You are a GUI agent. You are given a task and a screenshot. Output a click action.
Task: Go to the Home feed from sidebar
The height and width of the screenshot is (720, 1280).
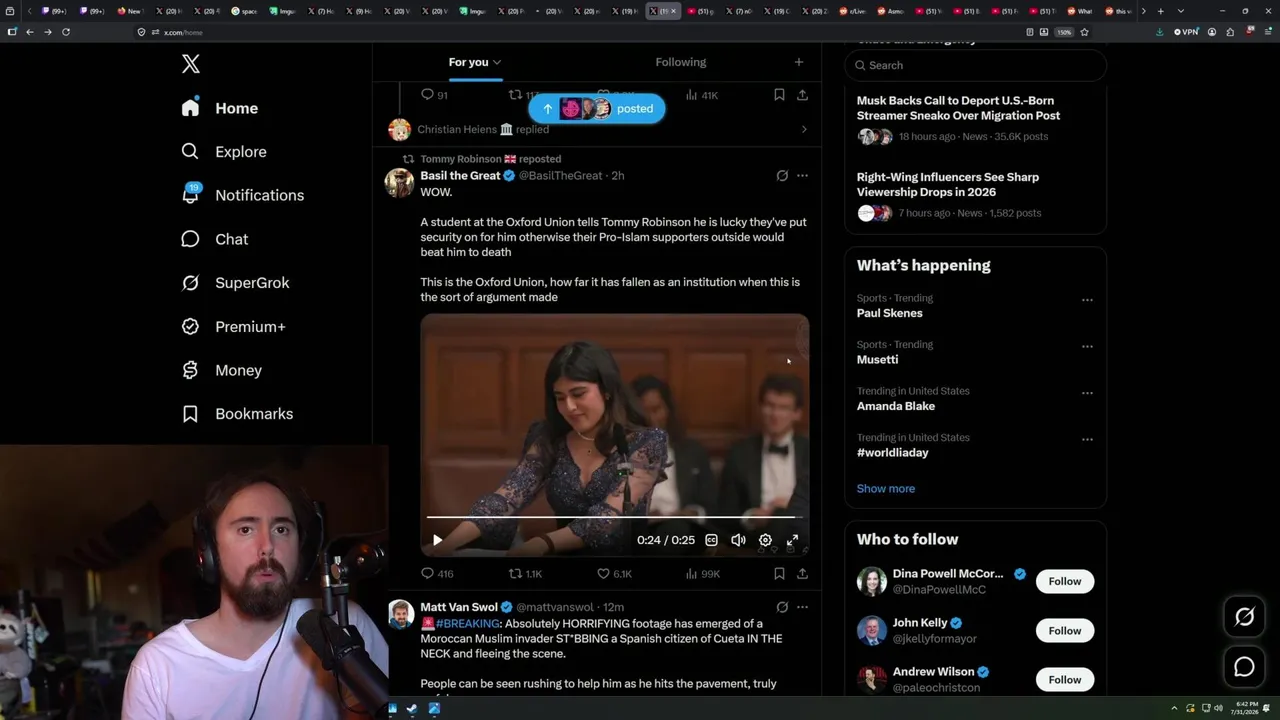pyautogui.click(x=219, y=108)
